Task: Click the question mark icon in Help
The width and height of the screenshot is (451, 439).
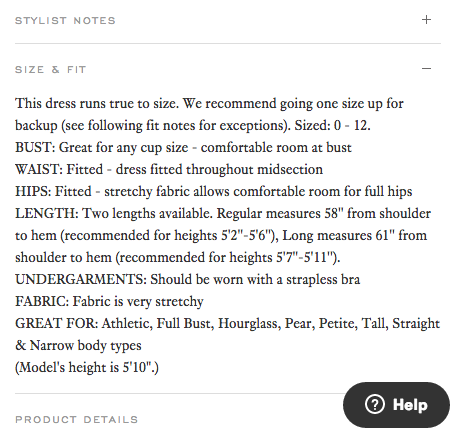Action: tap(375, 405)
